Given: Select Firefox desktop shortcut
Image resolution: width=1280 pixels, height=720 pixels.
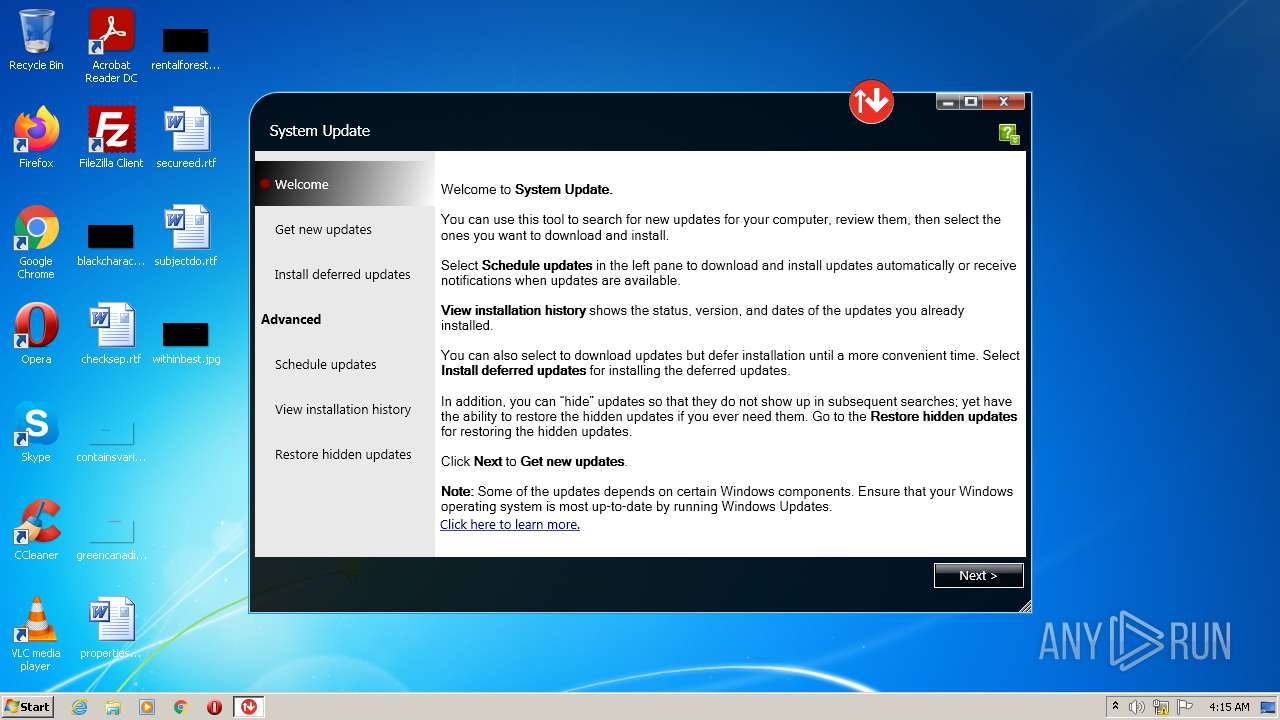Looking at the screenshot, I should [x=36, y=138].
